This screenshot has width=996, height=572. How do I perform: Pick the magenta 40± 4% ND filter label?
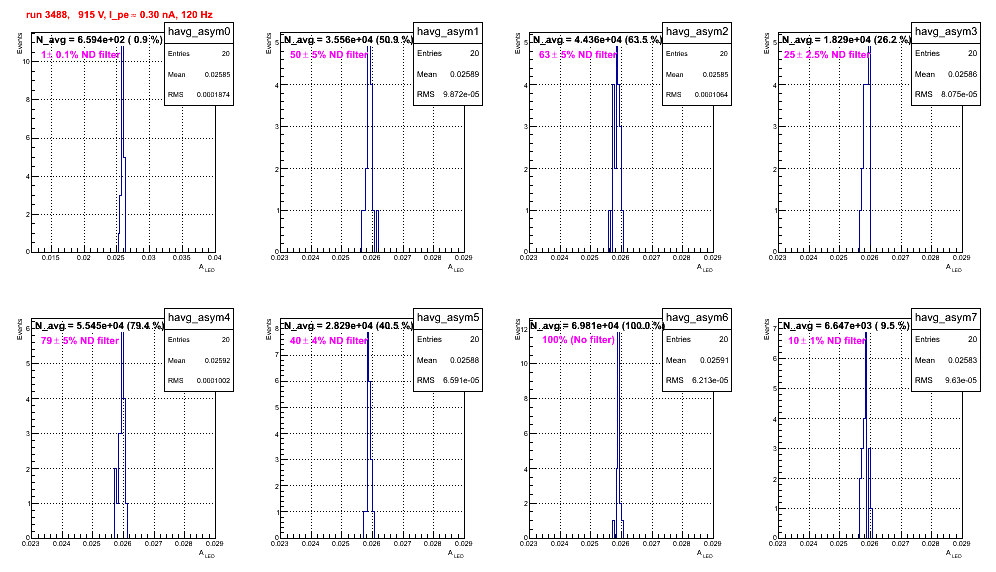pyautogui.click(x=329, y=341)
